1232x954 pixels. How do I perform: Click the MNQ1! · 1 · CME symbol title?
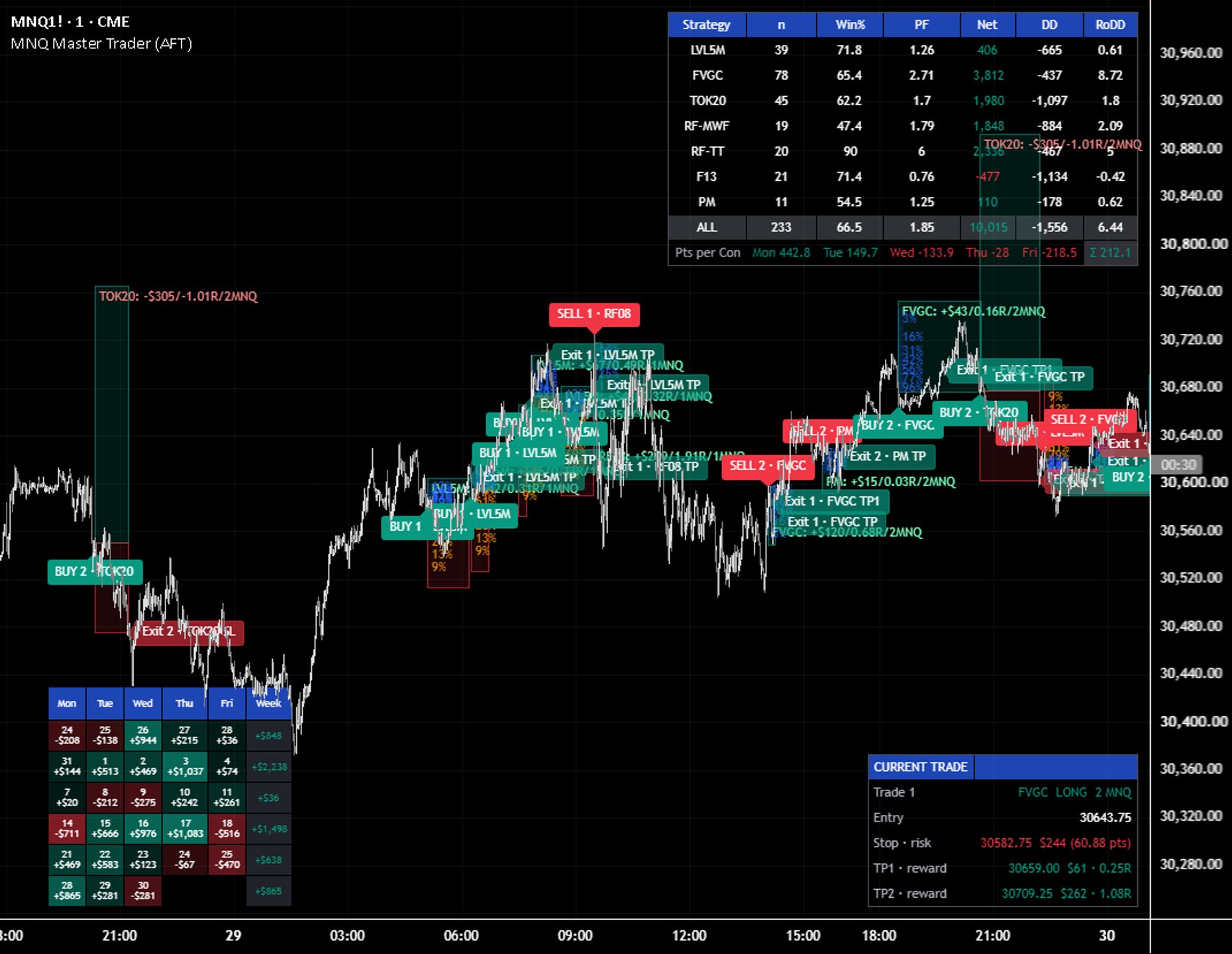click(x=70, y=22)
